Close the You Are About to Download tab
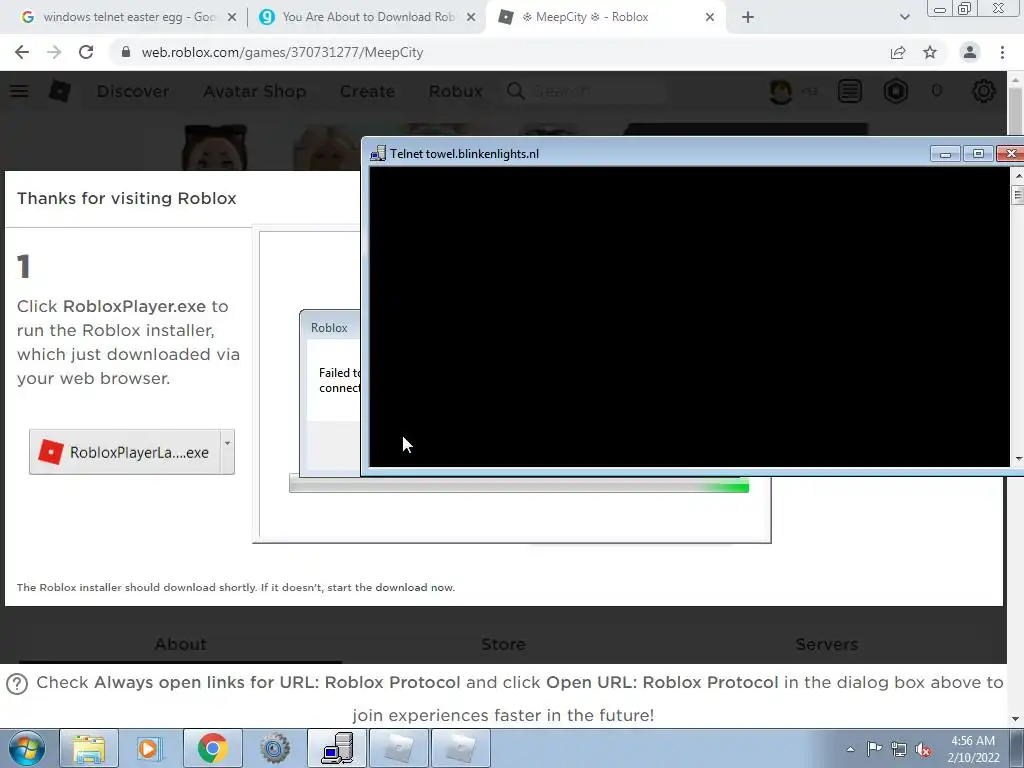The height and width of the screenshot is (768, 1024). [x=471, y=17]
